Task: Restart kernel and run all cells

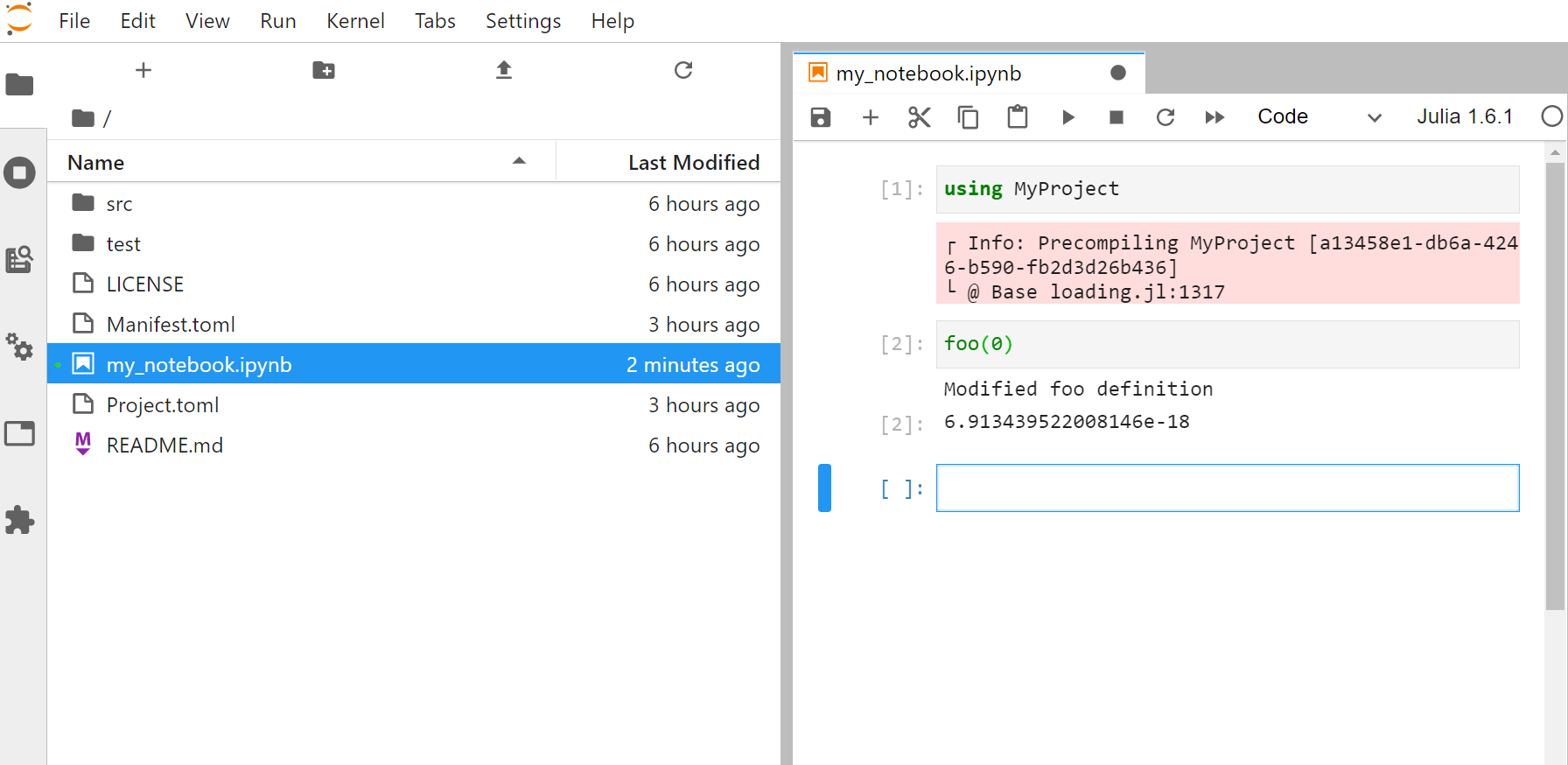Action: click(1214, 117)
